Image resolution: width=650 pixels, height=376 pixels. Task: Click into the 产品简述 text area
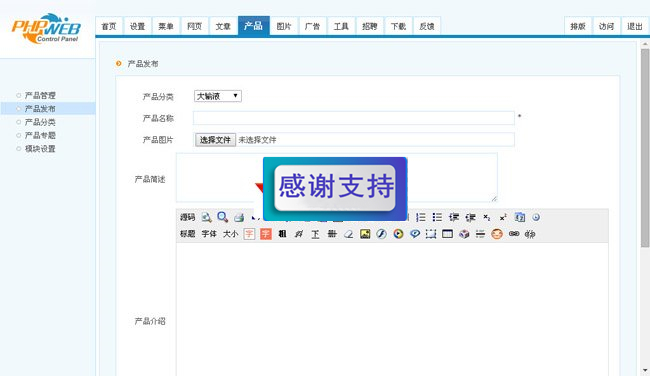tap(337, 177)
